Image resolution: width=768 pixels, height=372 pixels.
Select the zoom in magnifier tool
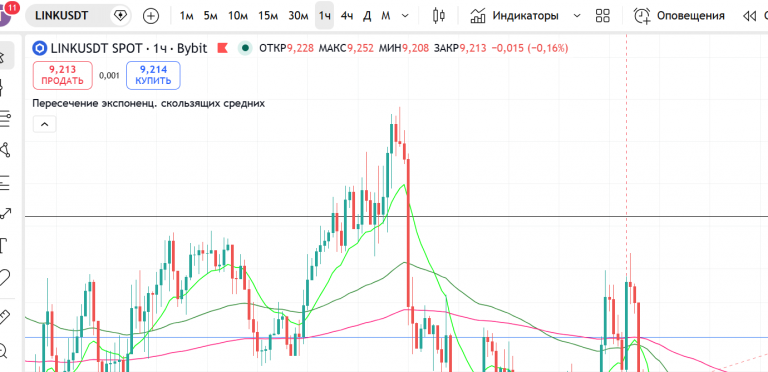click(x=3, y=350)
